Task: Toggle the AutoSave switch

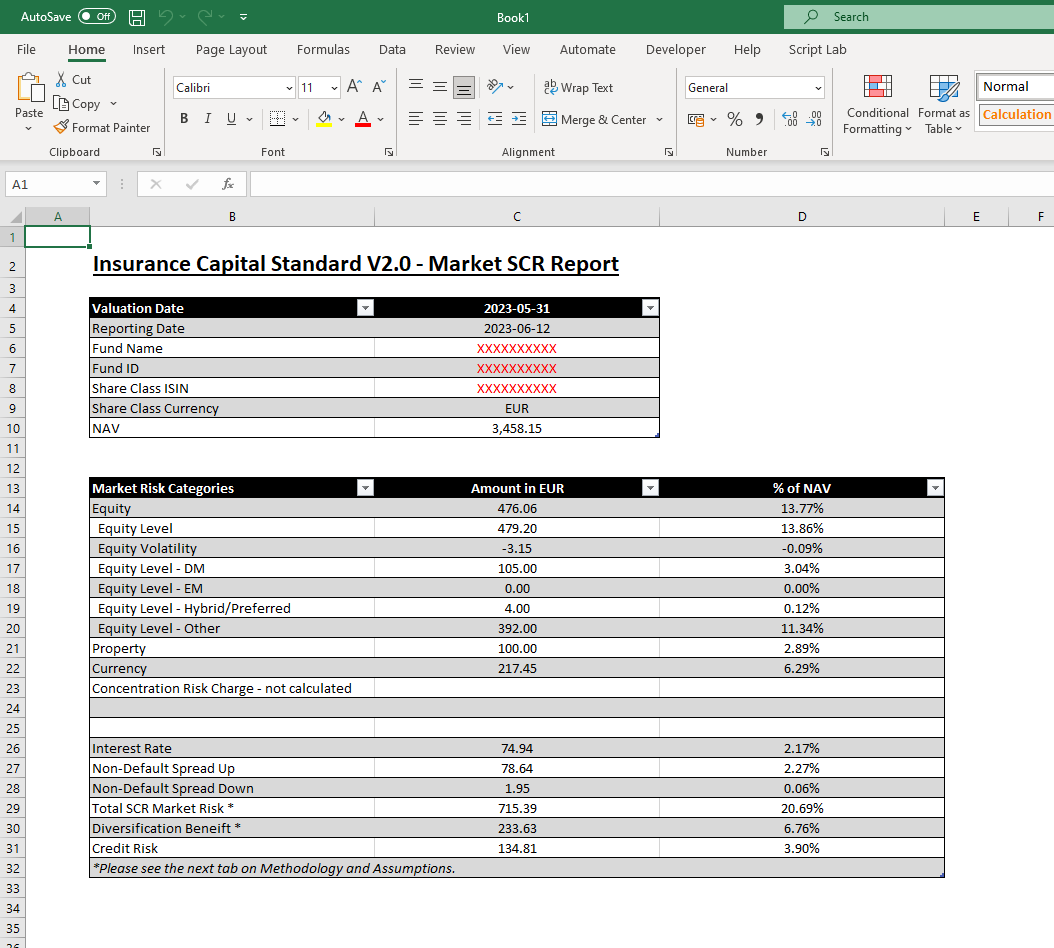Action: [96, 17]
